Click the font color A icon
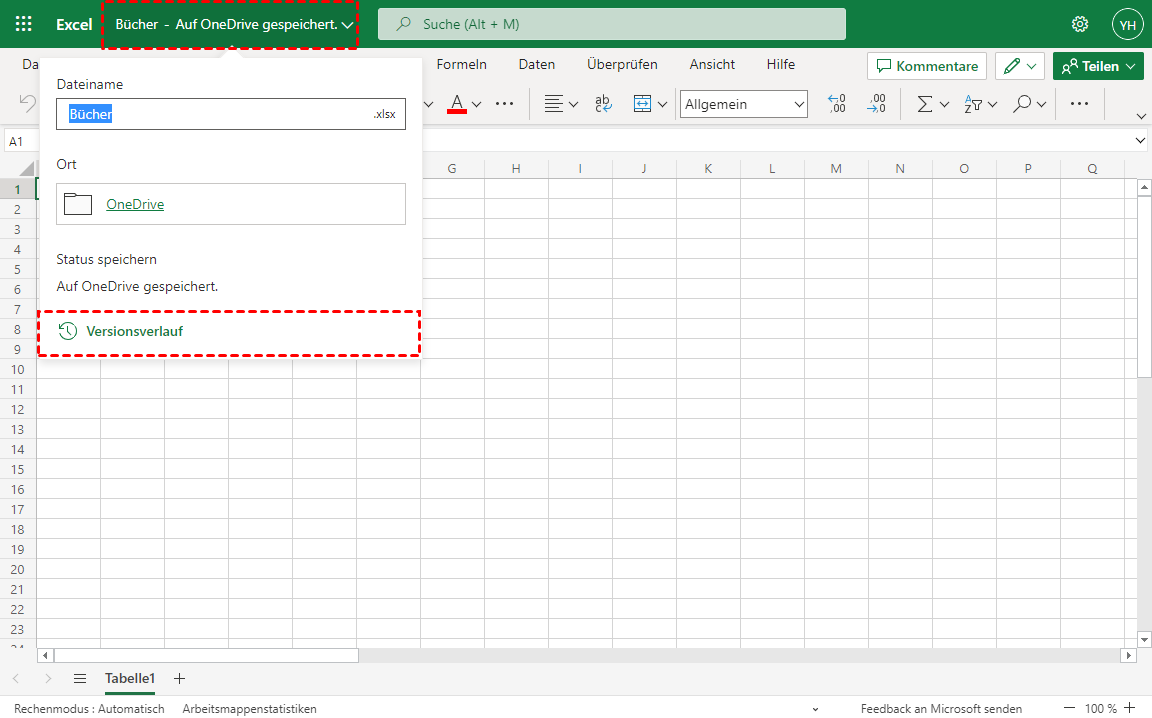 click(x=457, y=104)
